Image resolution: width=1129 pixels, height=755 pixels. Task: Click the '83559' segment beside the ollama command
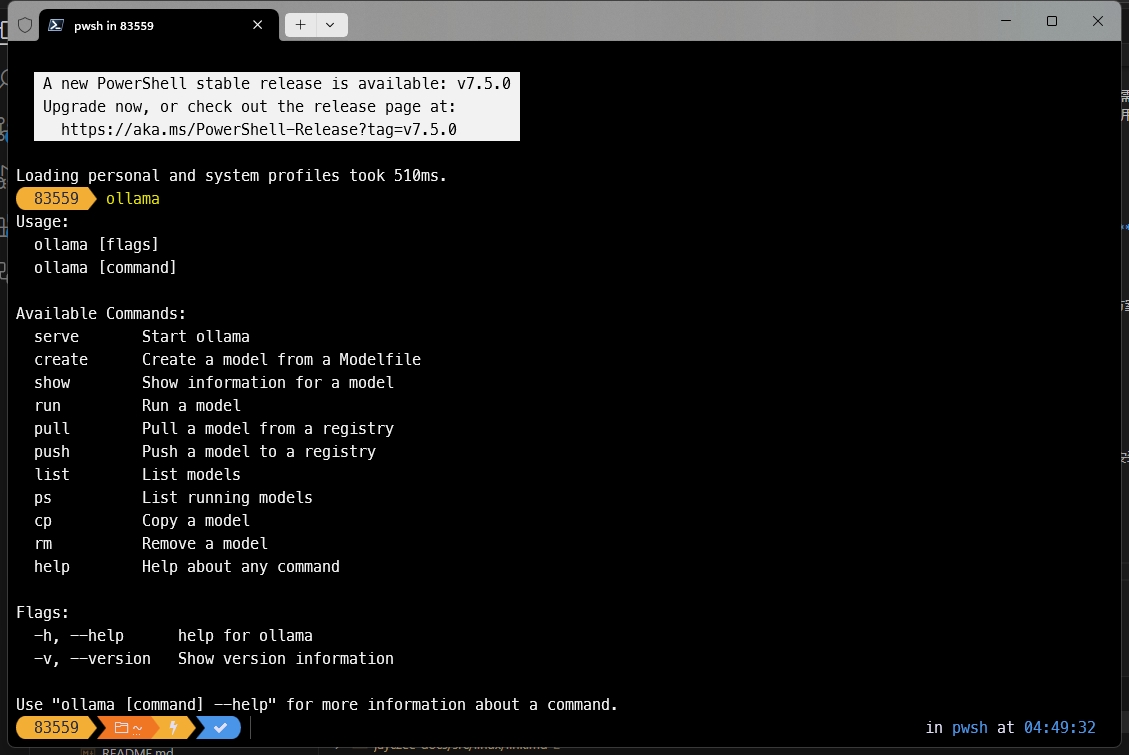tap(56, 199)
